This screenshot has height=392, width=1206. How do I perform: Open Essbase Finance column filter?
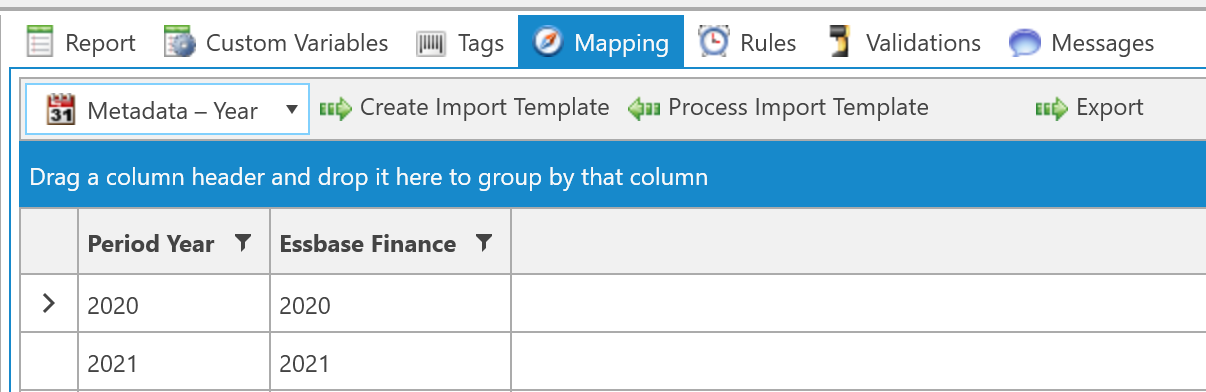click(x=483, y=242)
